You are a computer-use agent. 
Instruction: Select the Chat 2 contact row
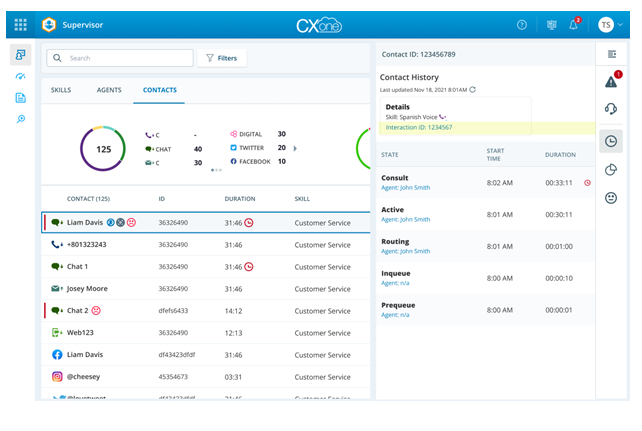[206, 311]
